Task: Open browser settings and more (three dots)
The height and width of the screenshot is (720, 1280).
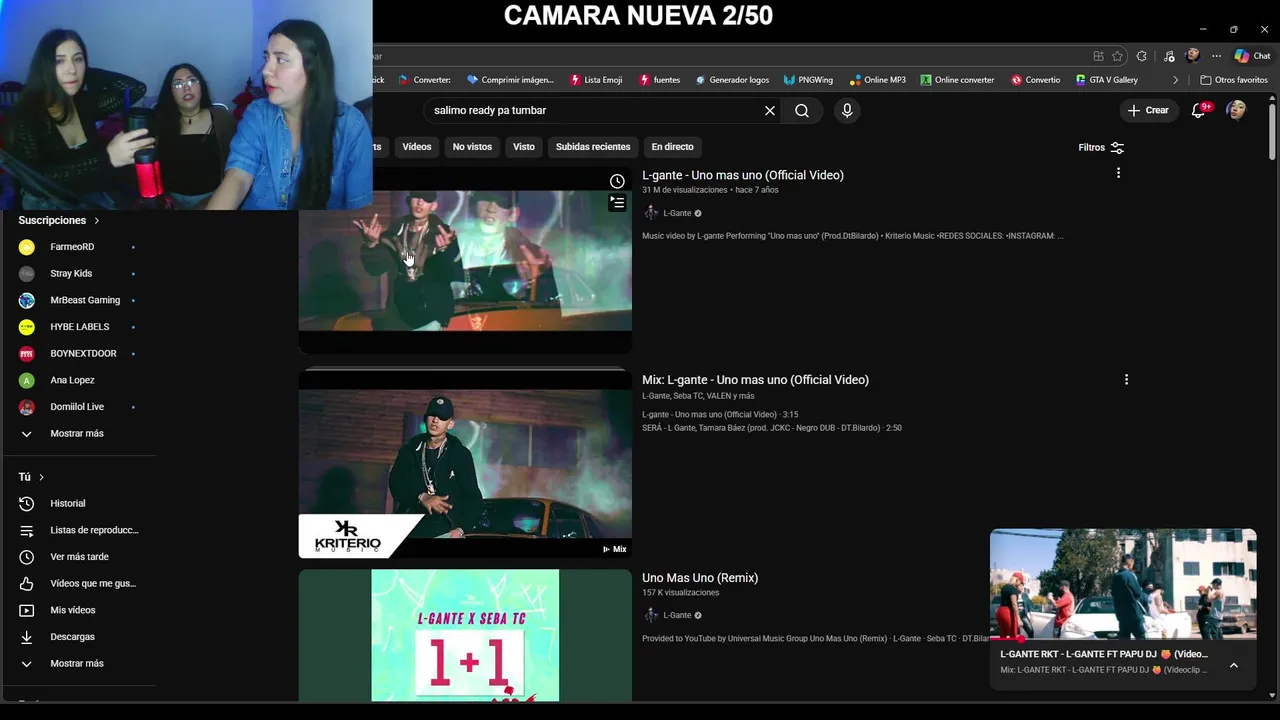Action: point(1216,56)
